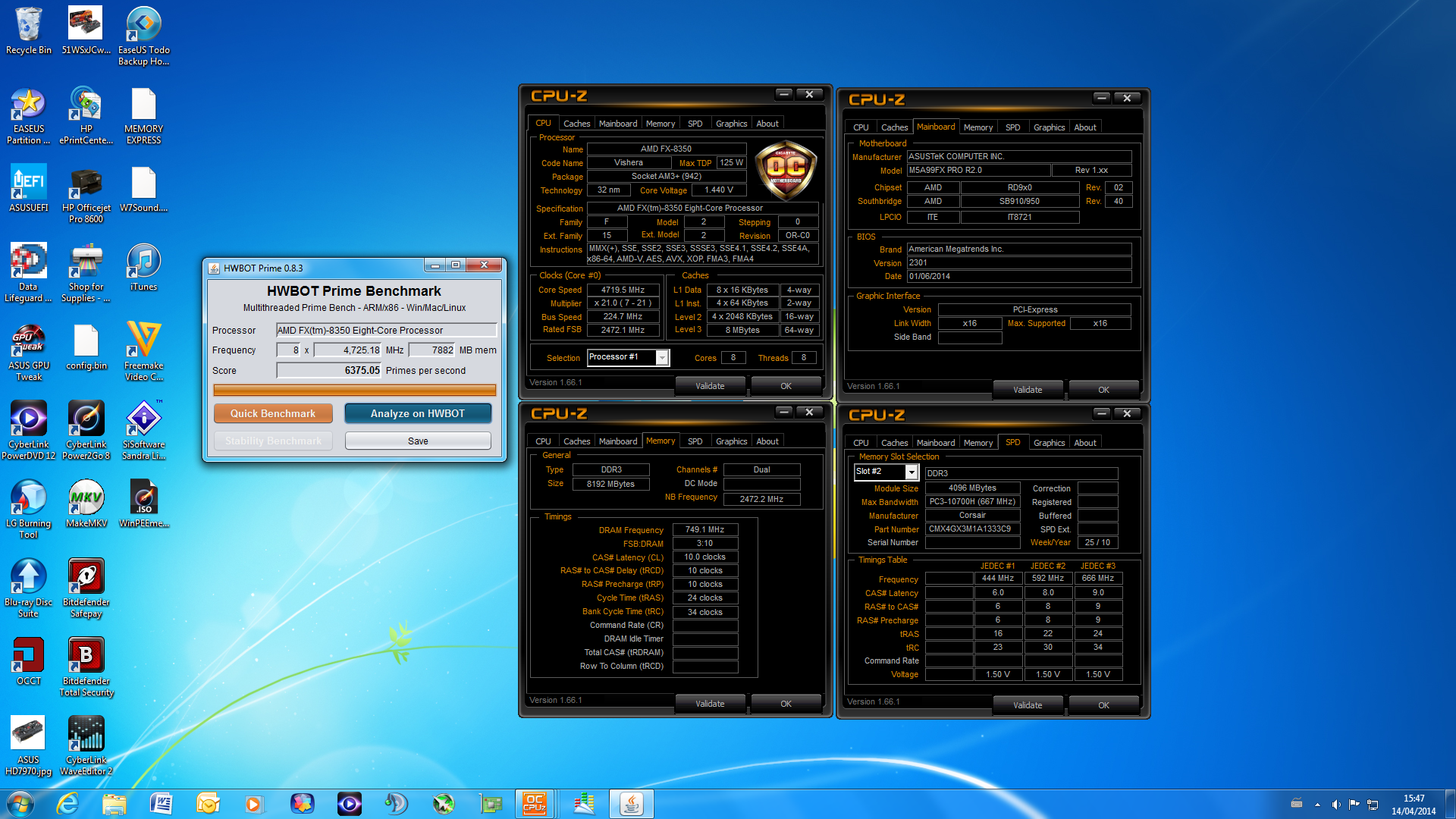This screenshot has height=819, width=1456.
Task: Click '749.1 MHz' DRAM Frequency value
Action: coord(704,530)
